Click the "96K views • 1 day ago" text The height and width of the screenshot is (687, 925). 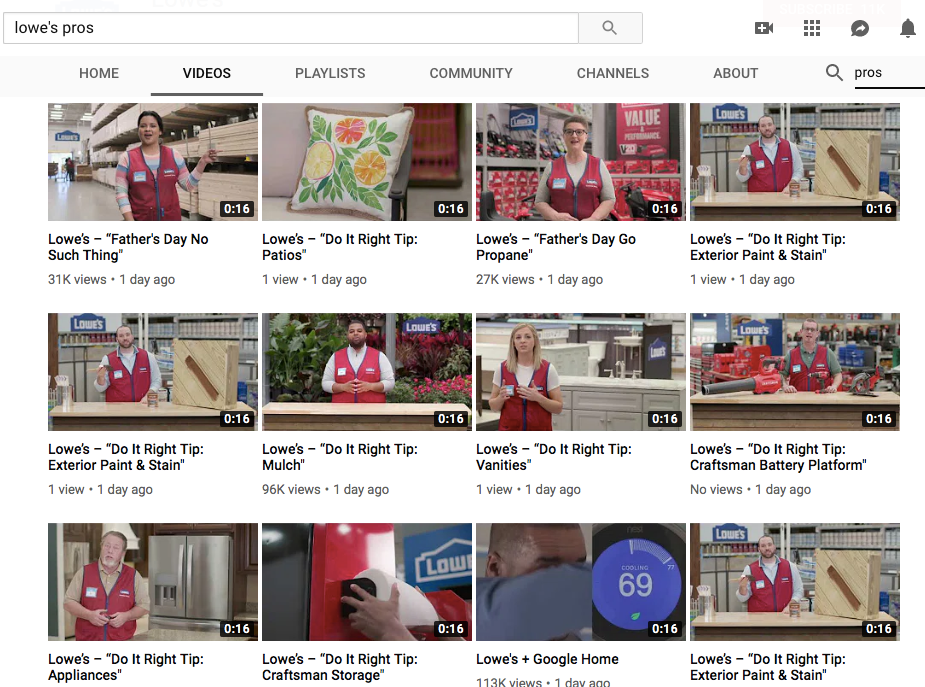(x=326, y=489)
